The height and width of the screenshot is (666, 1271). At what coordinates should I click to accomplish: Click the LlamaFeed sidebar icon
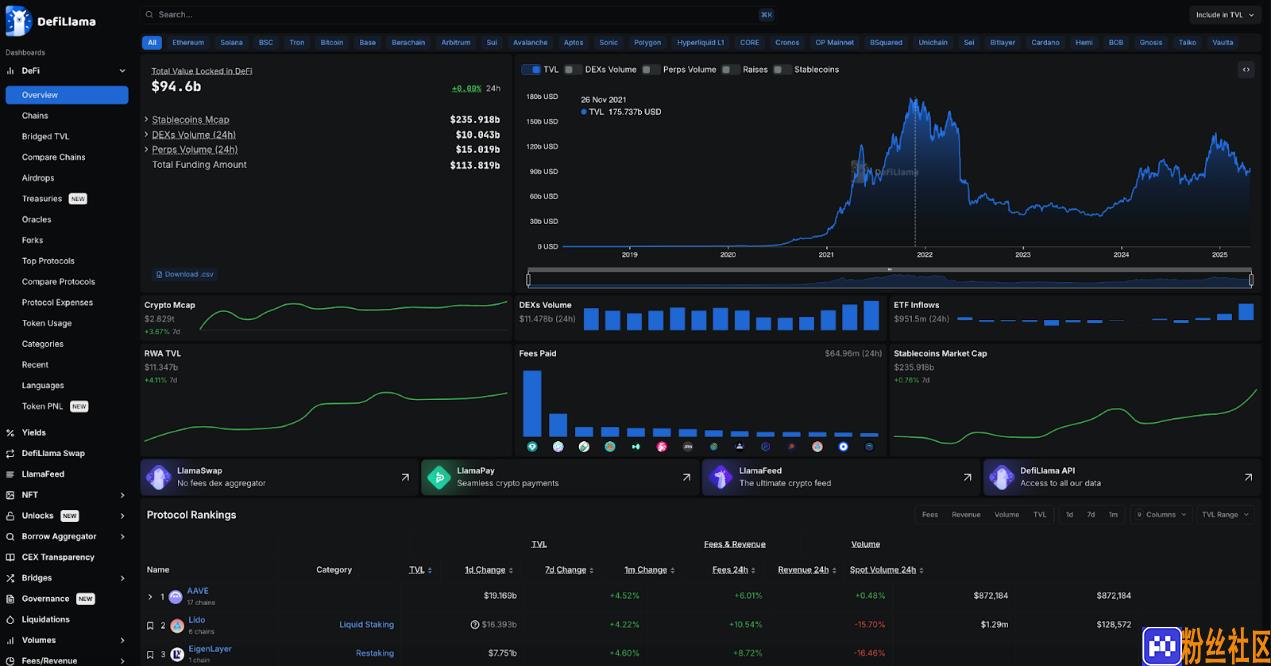click(x=11, y=474)
